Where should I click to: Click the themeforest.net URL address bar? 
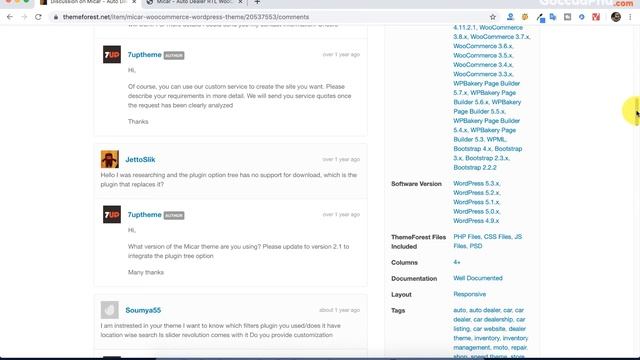[186, 17]
